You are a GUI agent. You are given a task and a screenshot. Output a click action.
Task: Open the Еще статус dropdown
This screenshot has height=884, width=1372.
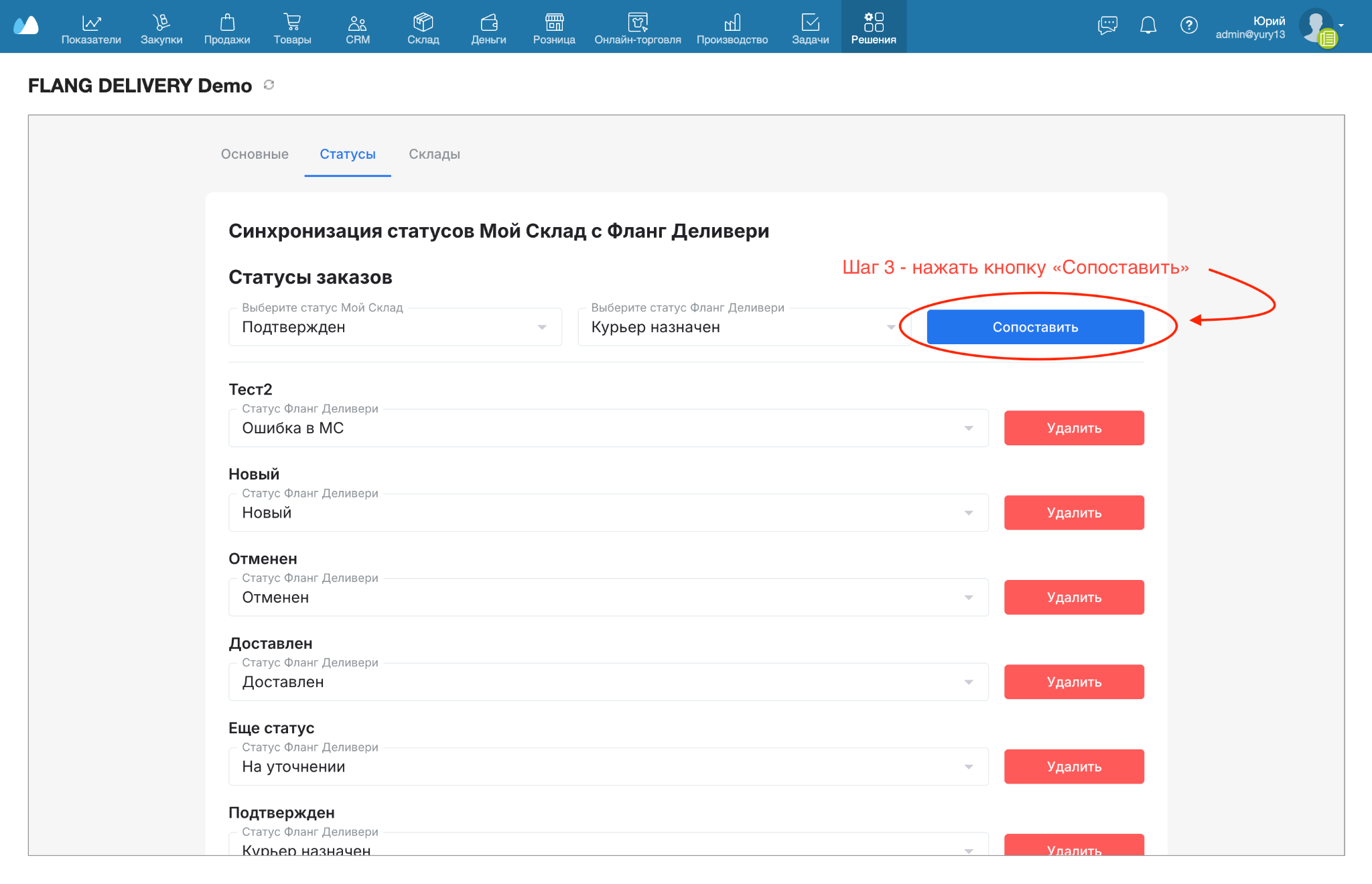608,766
